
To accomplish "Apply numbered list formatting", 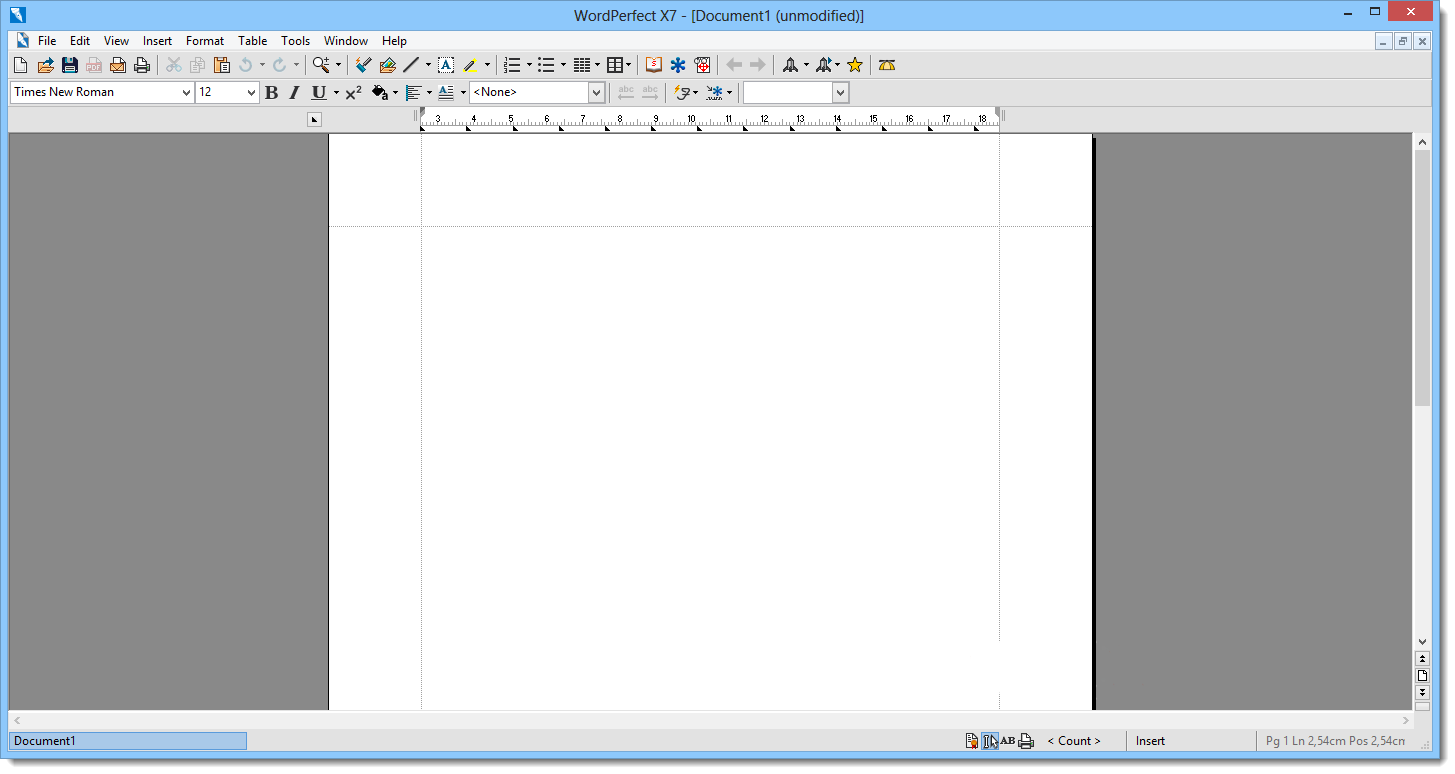I will click(x=512, y=65).
